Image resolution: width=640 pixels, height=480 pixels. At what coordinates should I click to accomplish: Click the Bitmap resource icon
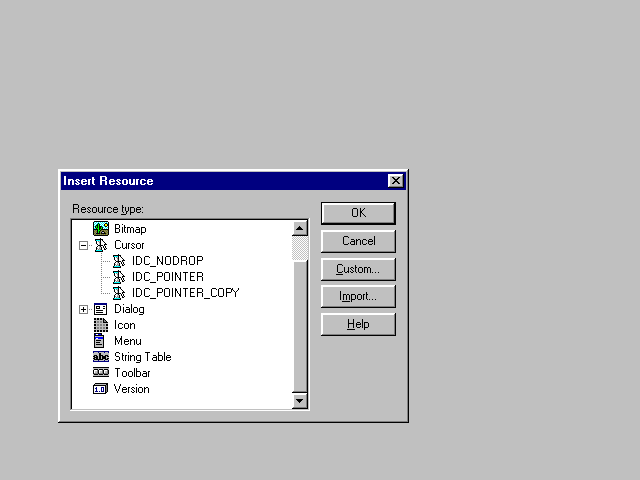pyautogui.click(x=100, y=229)
